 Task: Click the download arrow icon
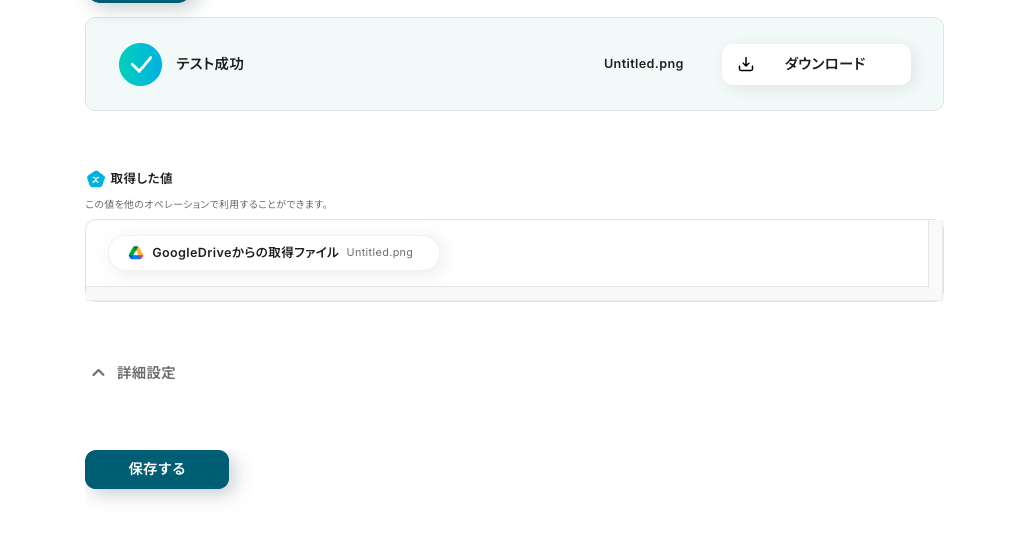click(746, 64)
